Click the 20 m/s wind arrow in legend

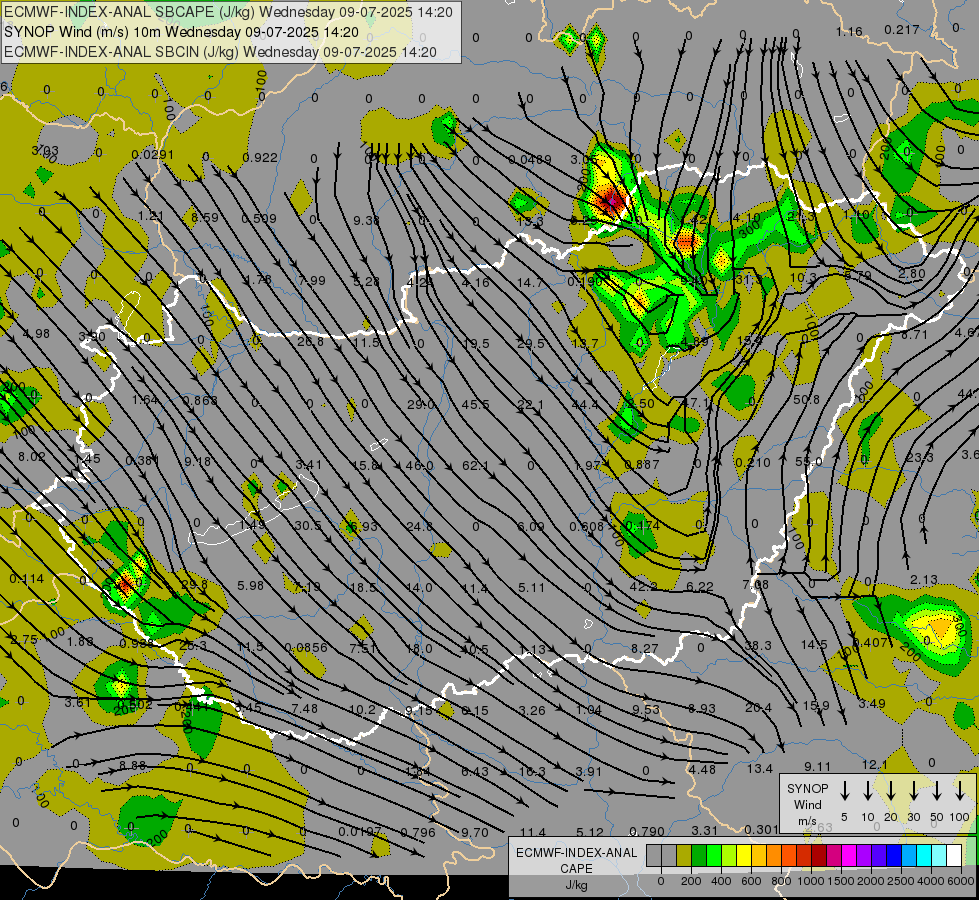tap(890, 791)
